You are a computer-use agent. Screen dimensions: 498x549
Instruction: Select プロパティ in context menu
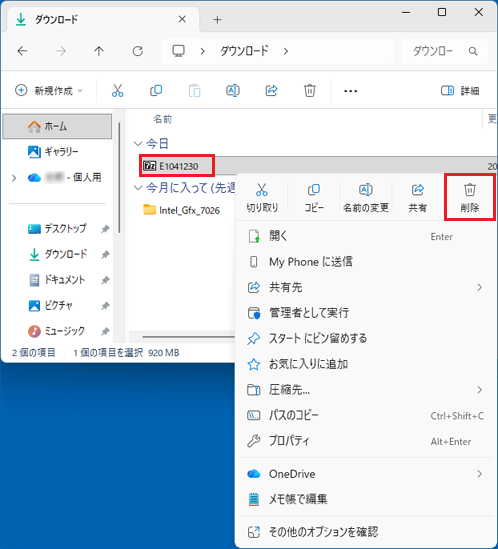click(366, 441)
